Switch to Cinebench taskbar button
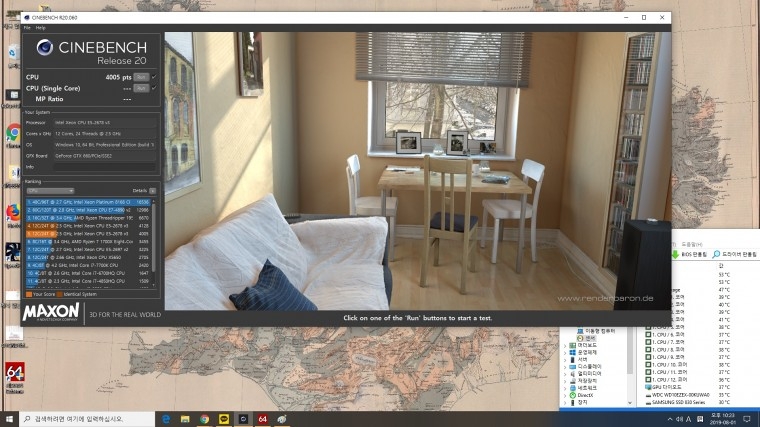The height and width of the screenshot is (427, 760). point(243,419)
